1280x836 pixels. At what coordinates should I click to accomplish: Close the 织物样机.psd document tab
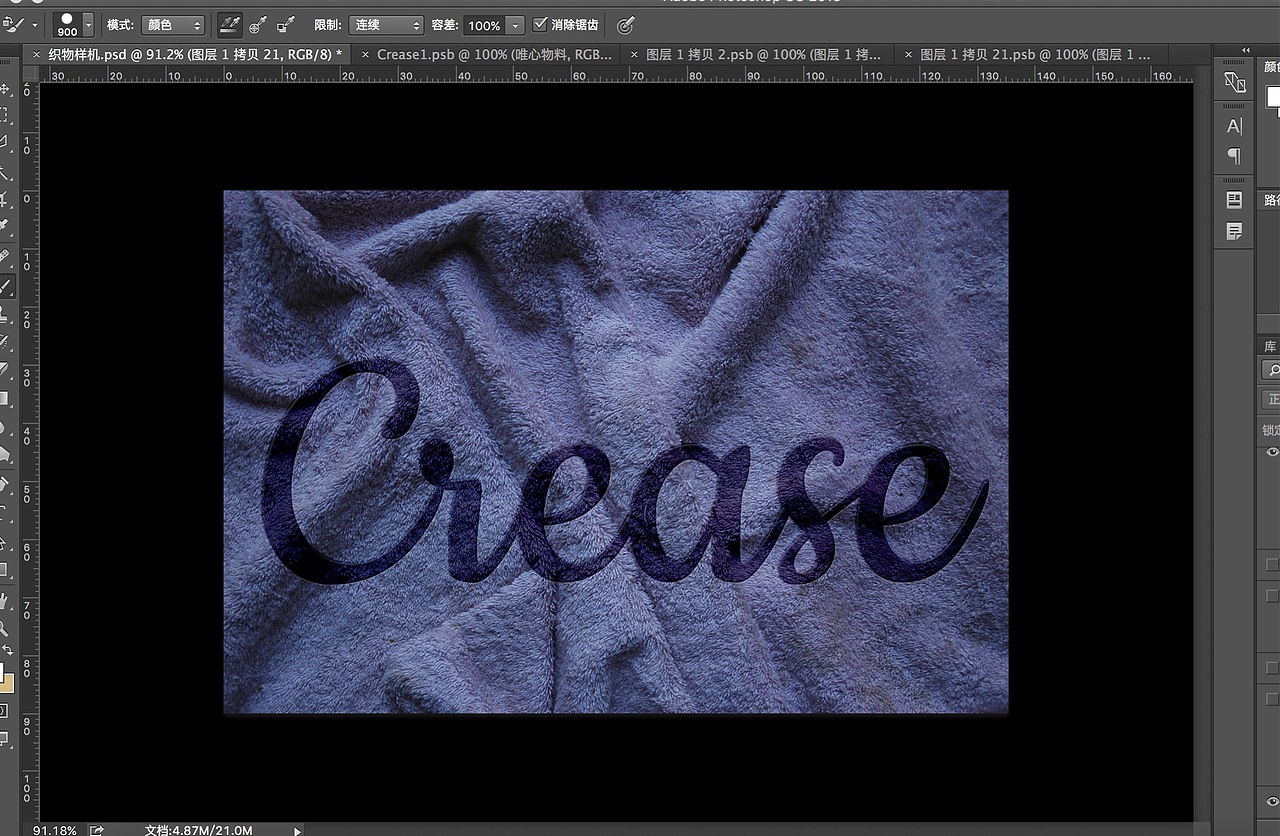pyautogui.click(x=36, y=54)
